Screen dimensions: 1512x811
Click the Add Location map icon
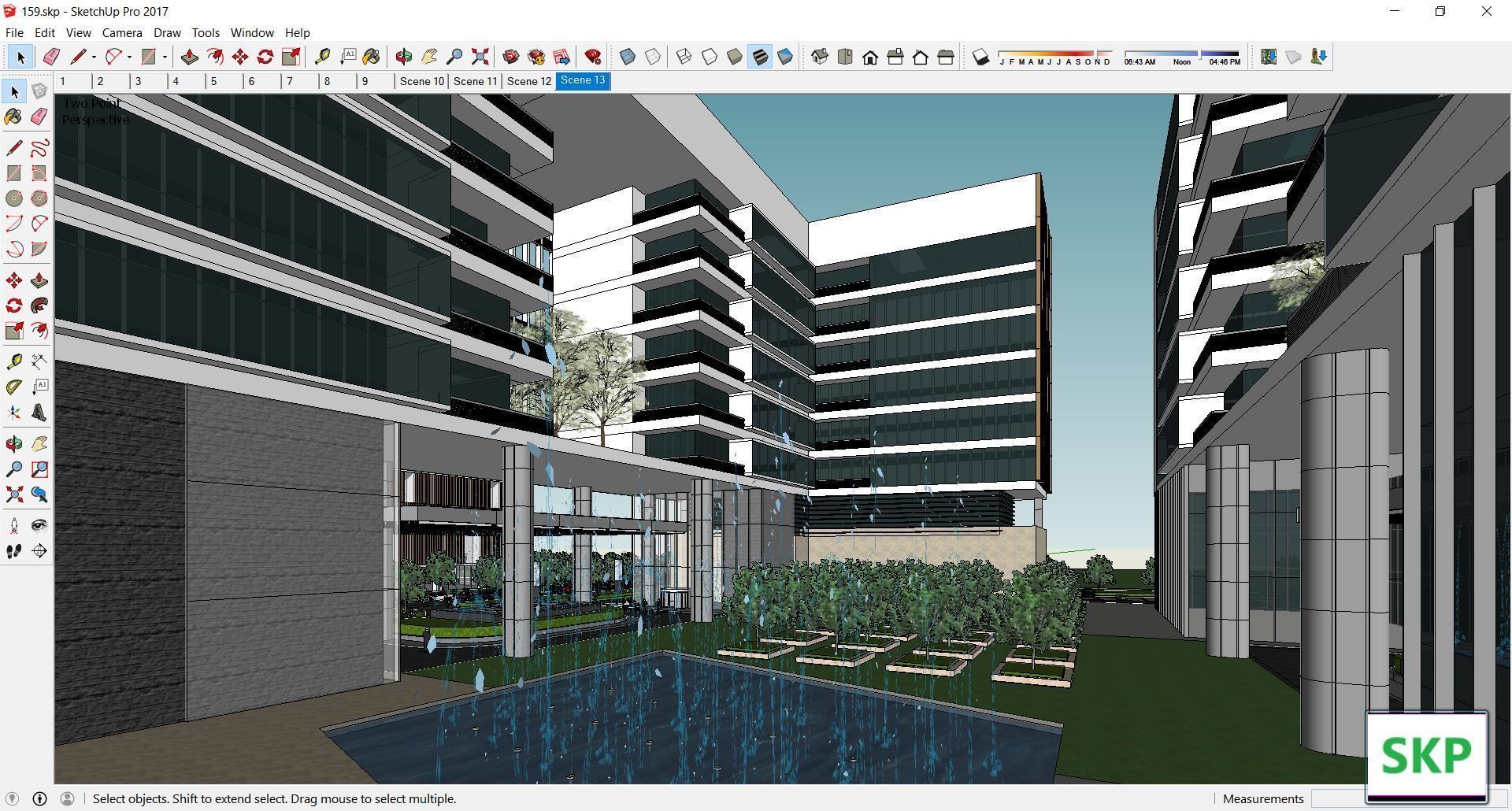pos(1269,57)
